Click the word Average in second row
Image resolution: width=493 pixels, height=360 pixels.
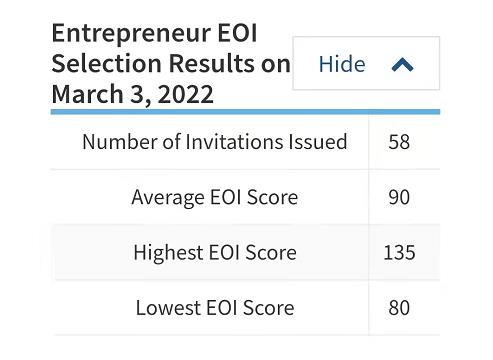tap(168, 198)
